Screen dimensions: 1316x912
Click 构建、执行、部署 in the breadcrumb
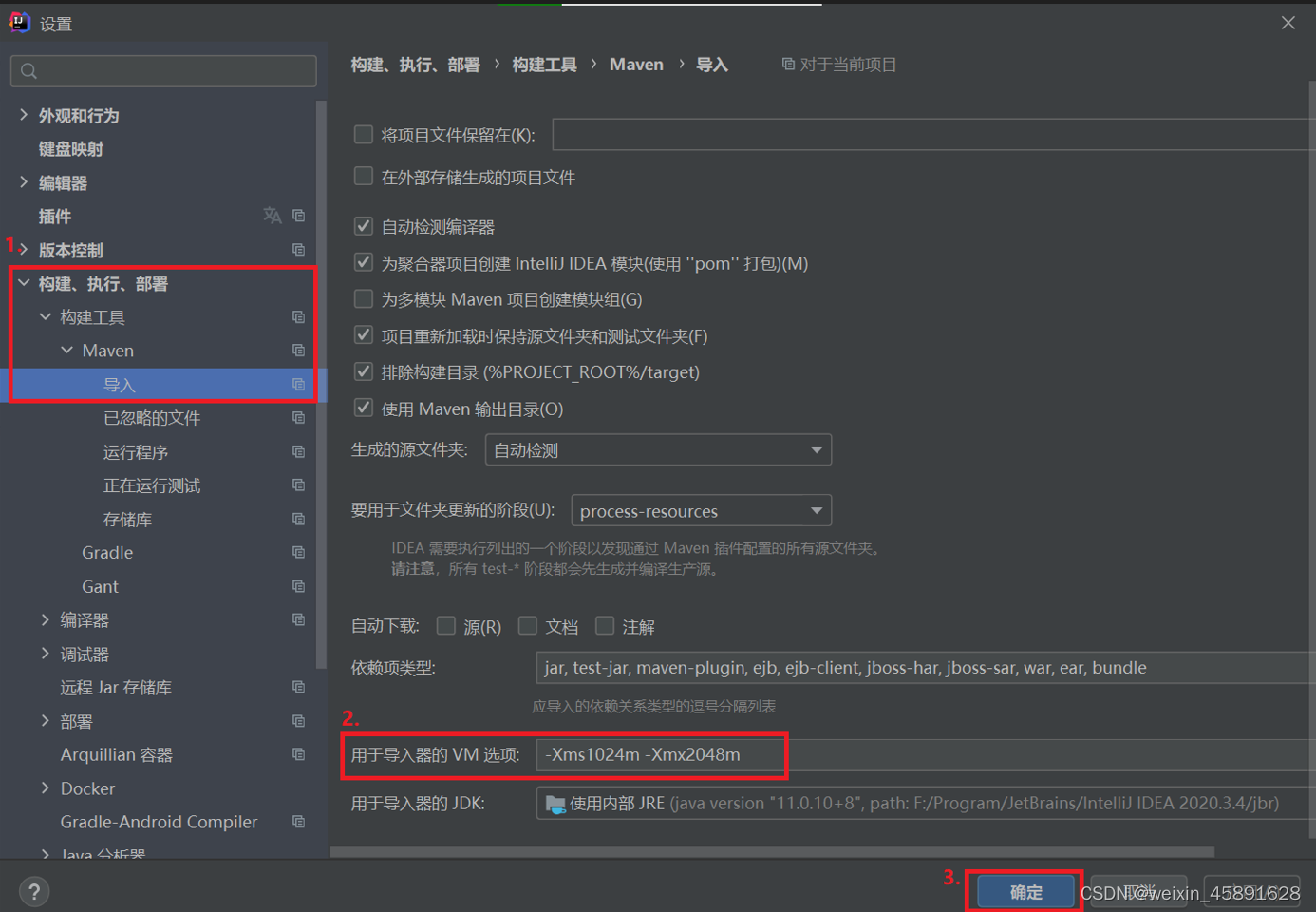[415, 65]
